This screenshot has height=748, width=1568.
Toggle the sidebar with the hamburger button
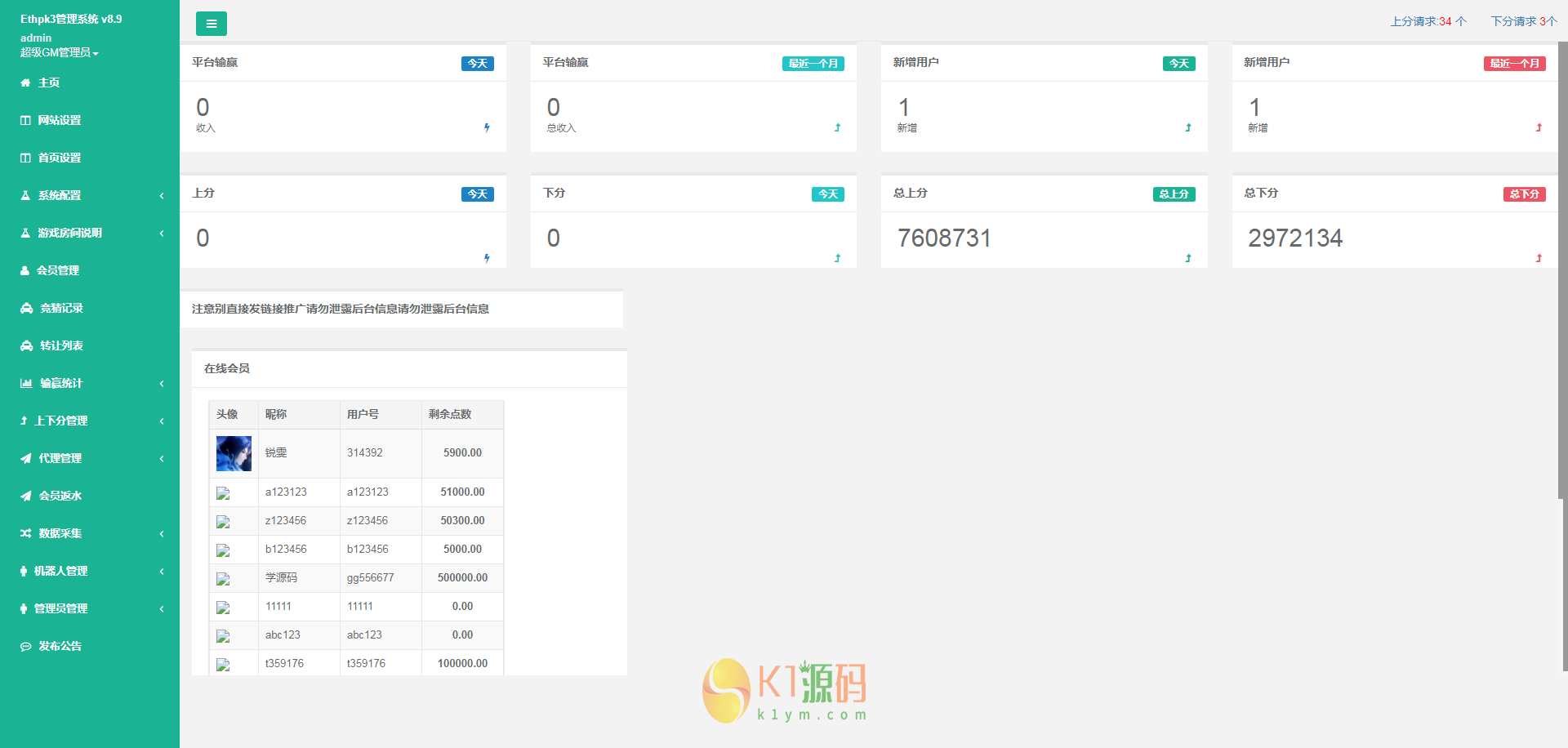212,24
